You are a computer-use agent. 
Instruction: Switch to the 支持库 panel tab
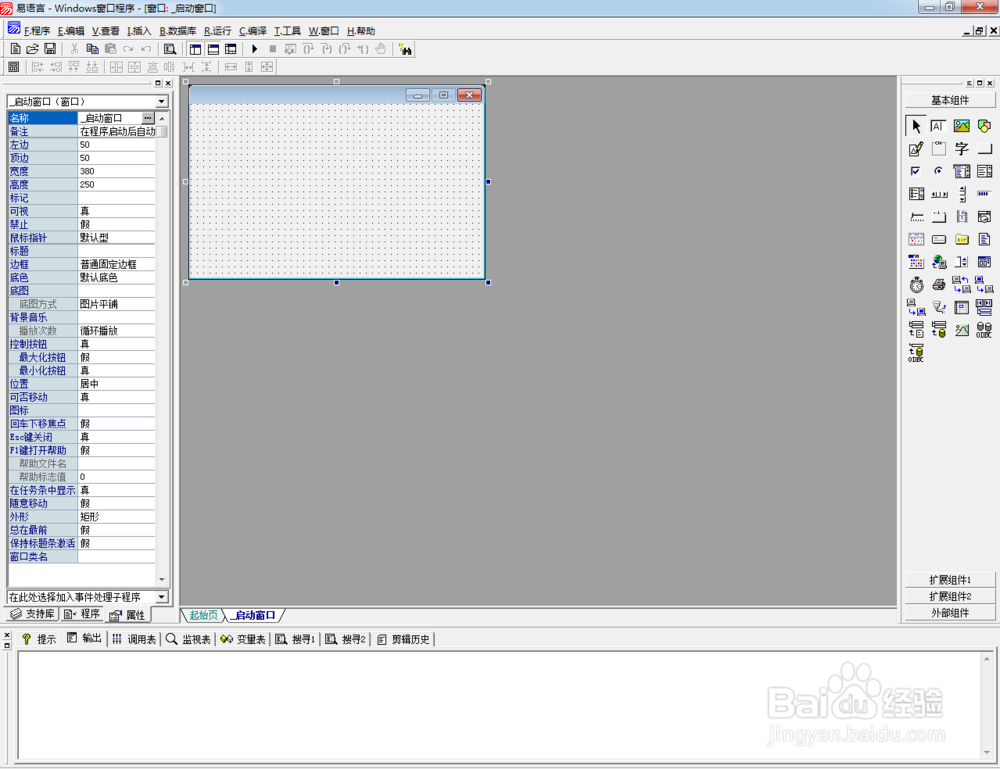(x=33, y=614)
